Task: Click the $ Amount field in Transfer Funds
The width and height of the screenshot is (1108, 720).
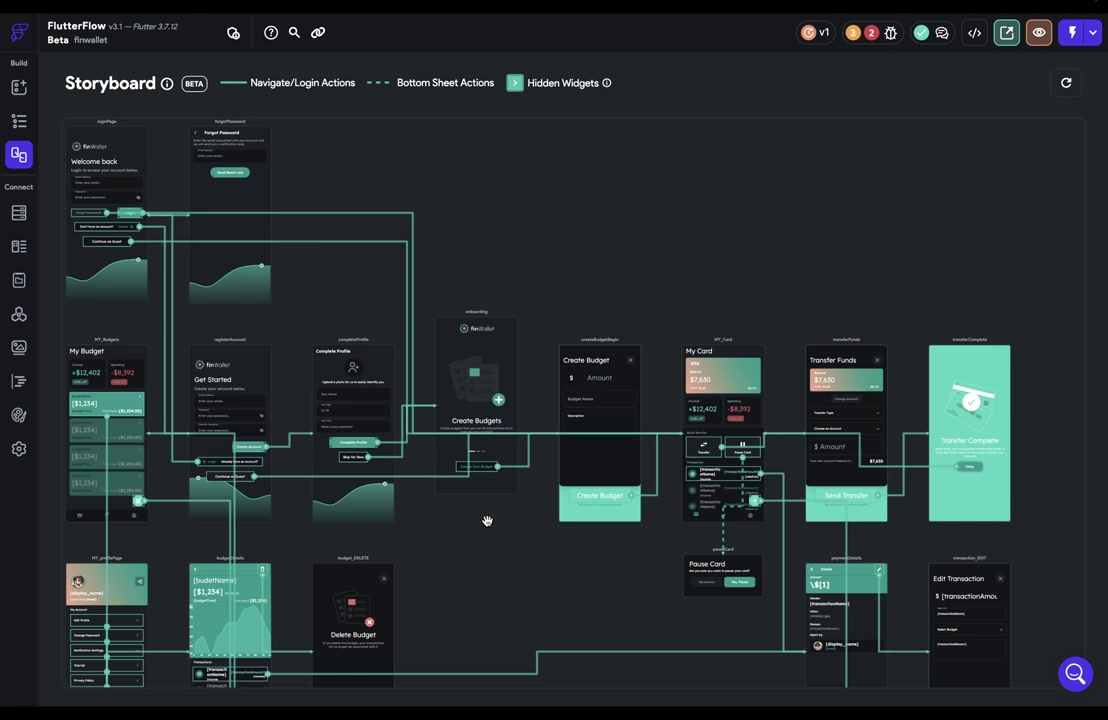Action: coord(846,447)
